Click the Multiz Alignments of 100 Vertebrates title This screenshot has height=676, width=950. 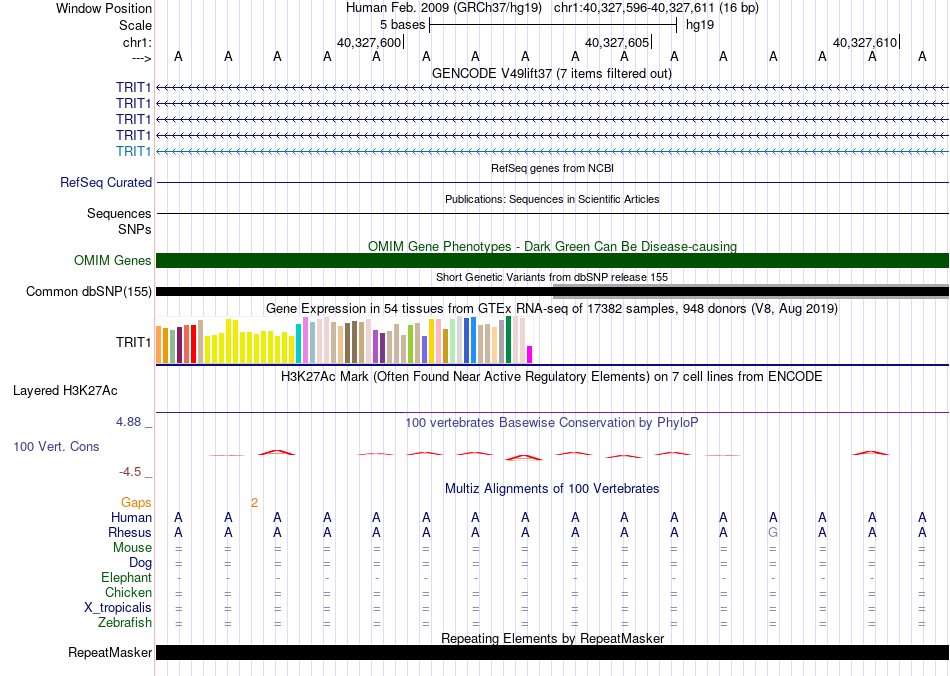click(552, 489)
